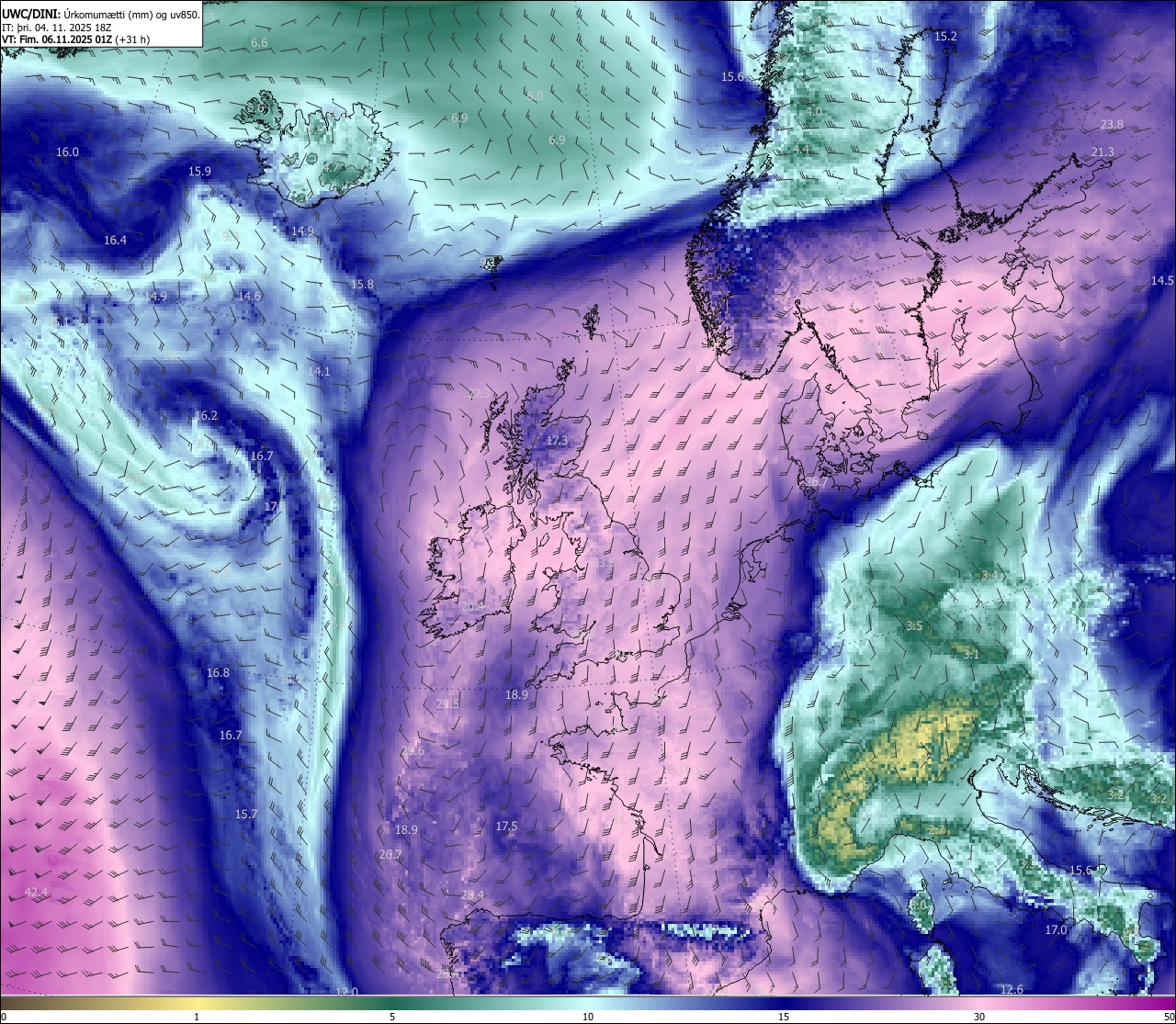Select the 16.4 map value
This screenshot has width=1176, height=1024.
(x=115, y=241)
